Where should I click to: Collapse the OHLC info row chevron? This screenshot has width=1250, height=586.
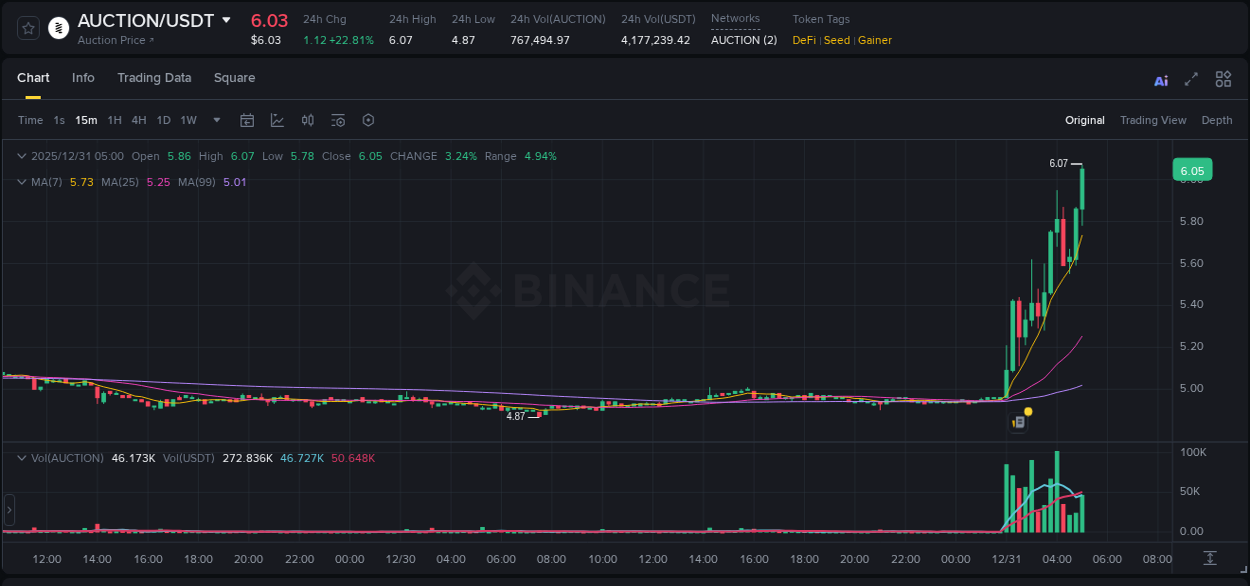(21, 156)
